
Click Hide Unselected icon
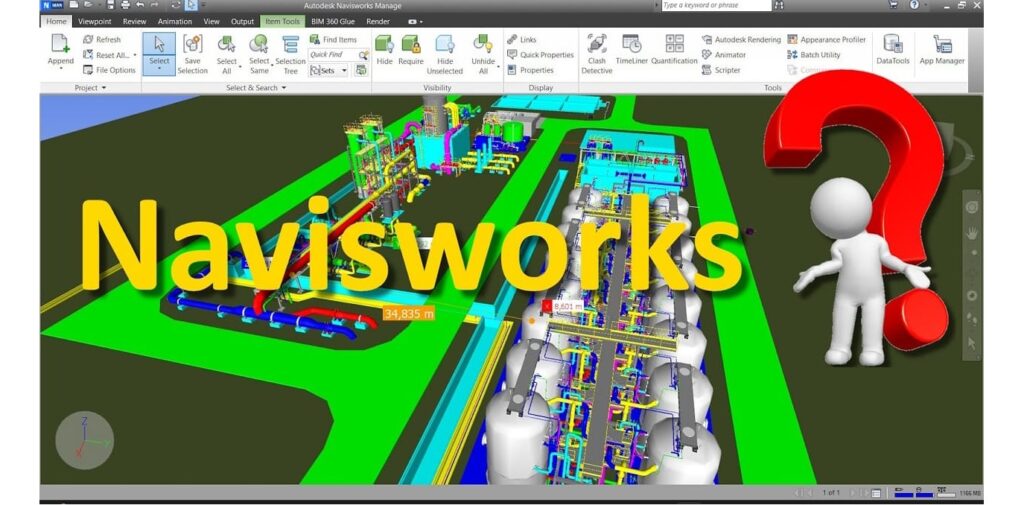tap(445, 44)
